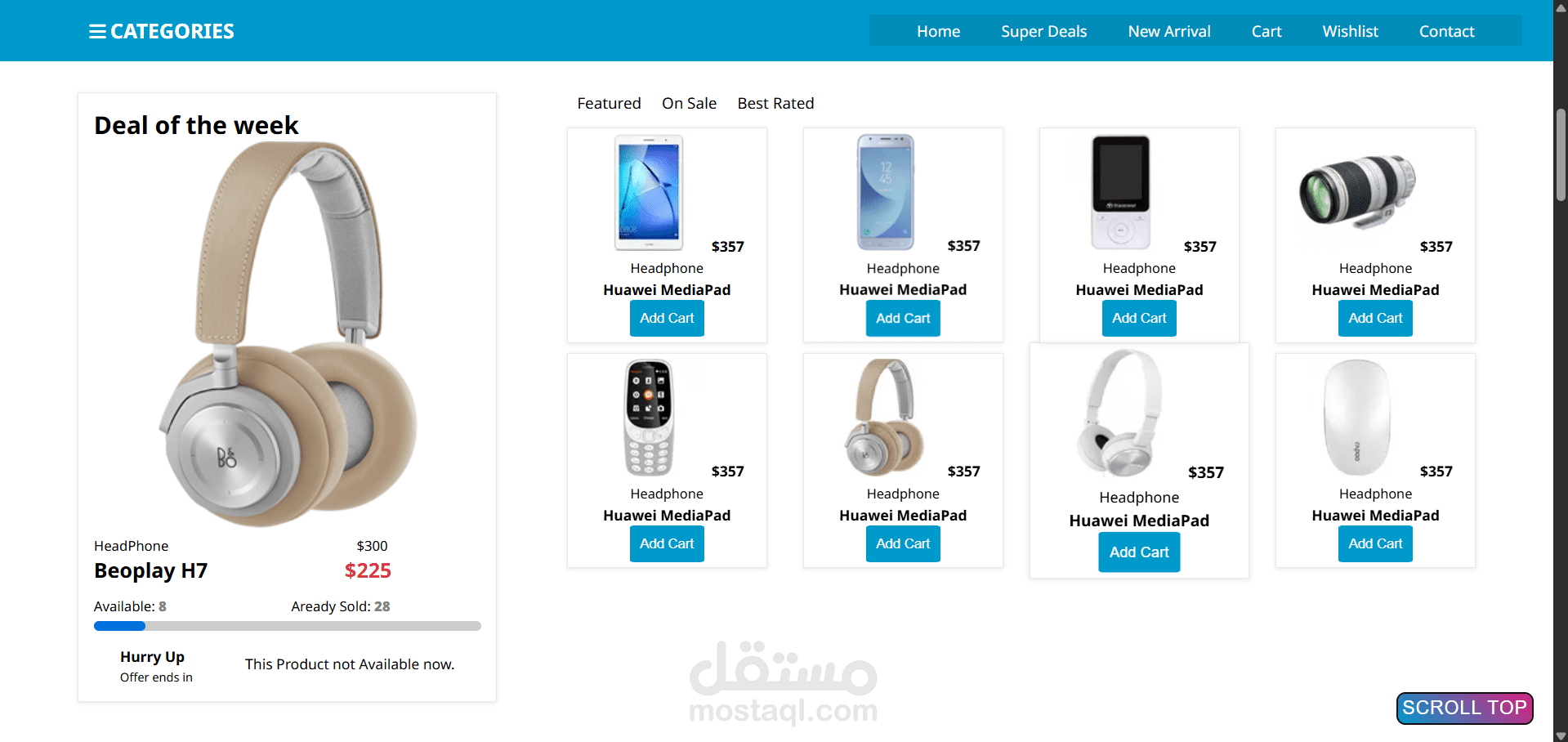The width and height of the screenshot is (1568, 742).
Task: Click the Nokia feature phone image
Action: coord(649,418)
